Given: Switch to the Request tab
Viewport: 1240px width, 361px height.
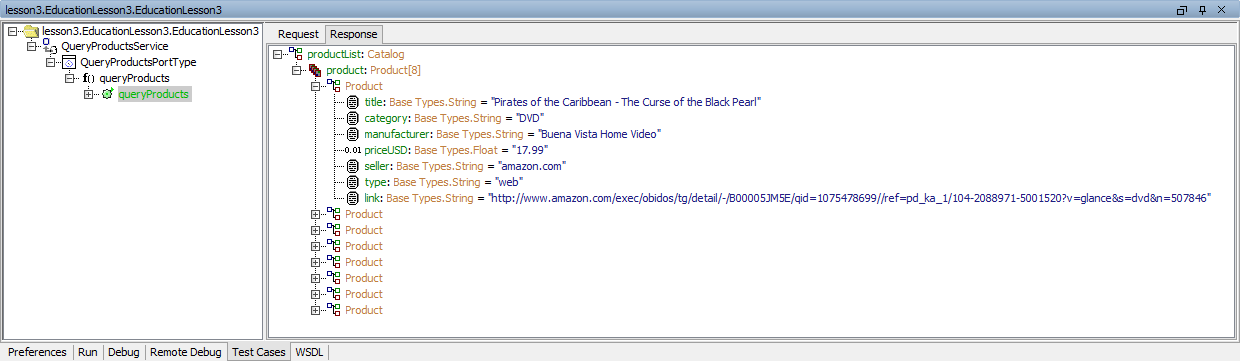Looking at the screenshot, I should point(298,34).
